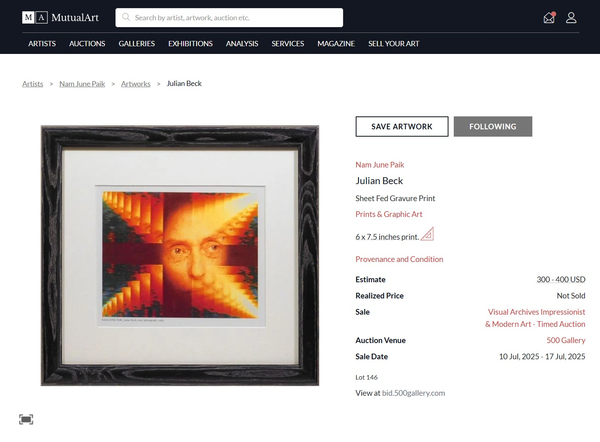Open the user account profile icon
Screen dimensions: 600x442
[x=571, y=18]
